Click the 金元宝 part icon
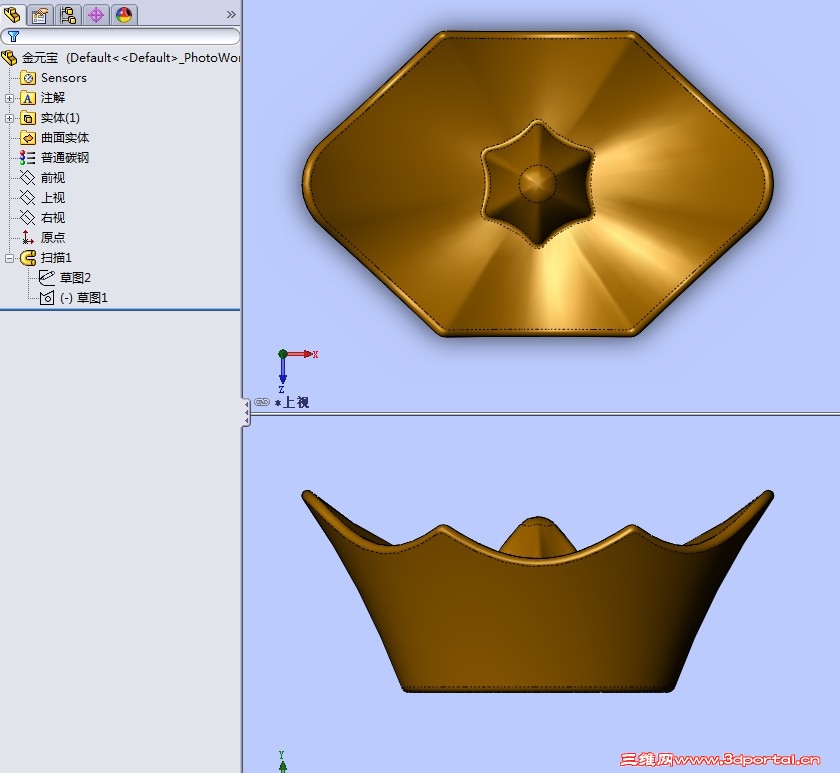This screenshot has width=840, height=773. [x=10, y=57]
